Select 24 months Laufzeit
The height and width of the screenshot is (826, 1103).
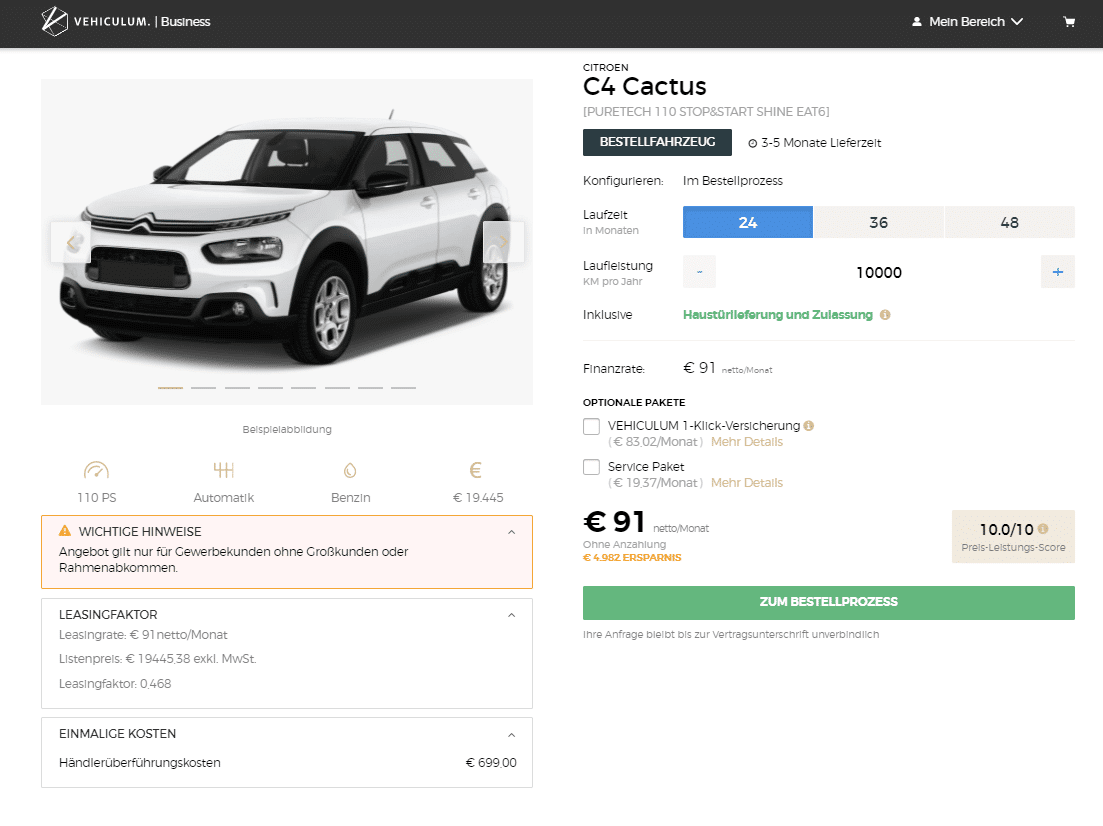pyautogui.click(x=748, y=222)
